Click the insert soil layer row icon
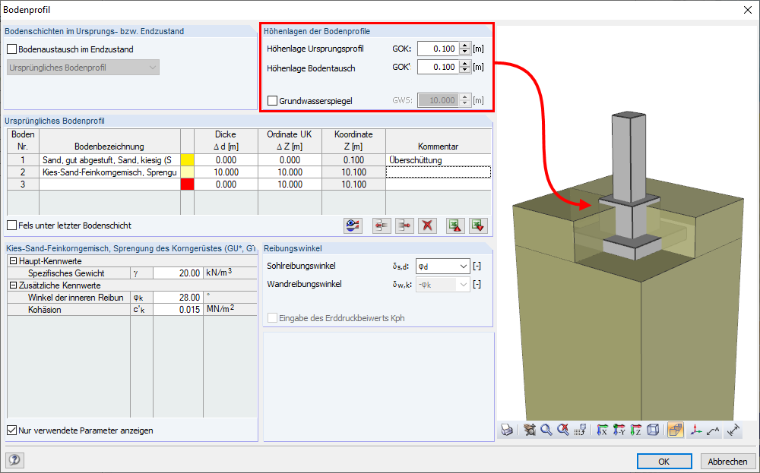 coord(381,226)
